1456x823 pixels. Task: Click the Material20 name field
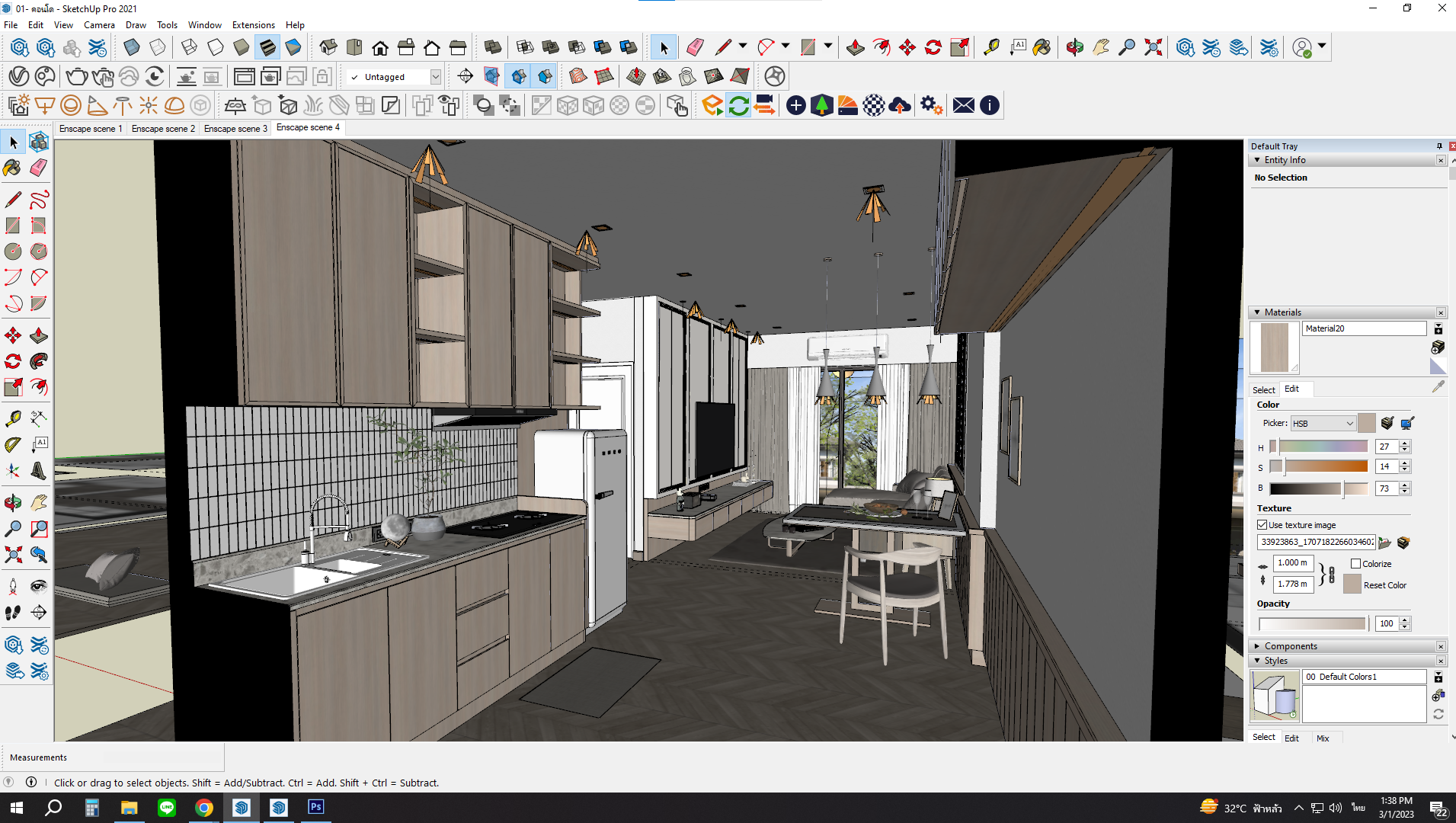point(1364,328)
